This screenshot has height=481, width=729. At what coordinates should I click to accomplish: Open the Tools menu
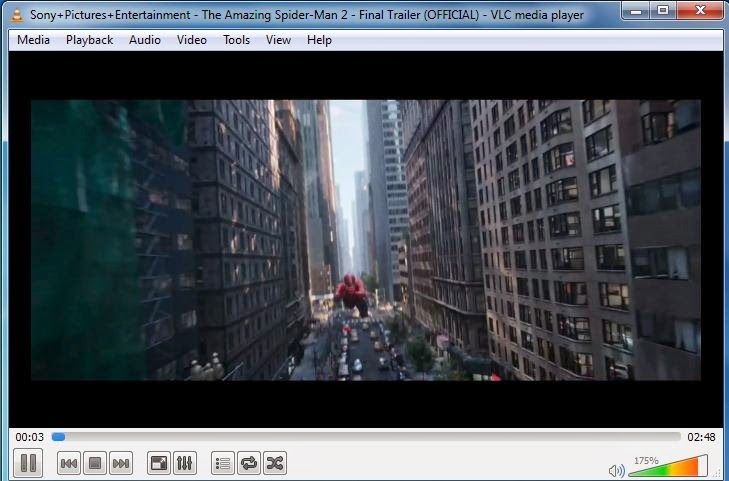click(x=236, y=40)
